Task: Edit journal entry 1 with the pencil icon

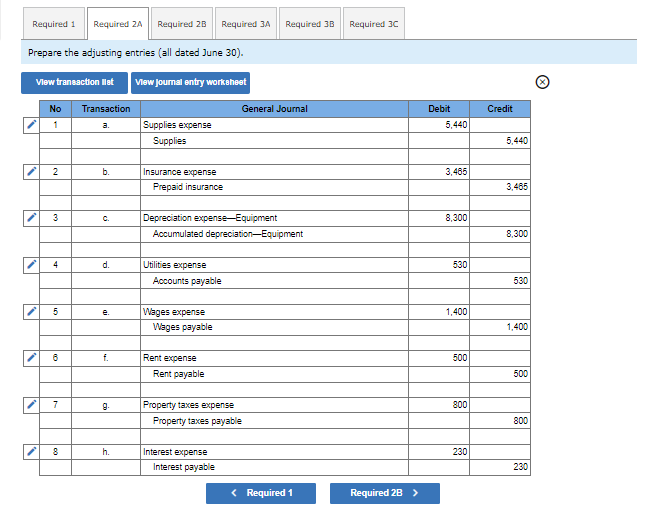Action: [x=32, y=125]
